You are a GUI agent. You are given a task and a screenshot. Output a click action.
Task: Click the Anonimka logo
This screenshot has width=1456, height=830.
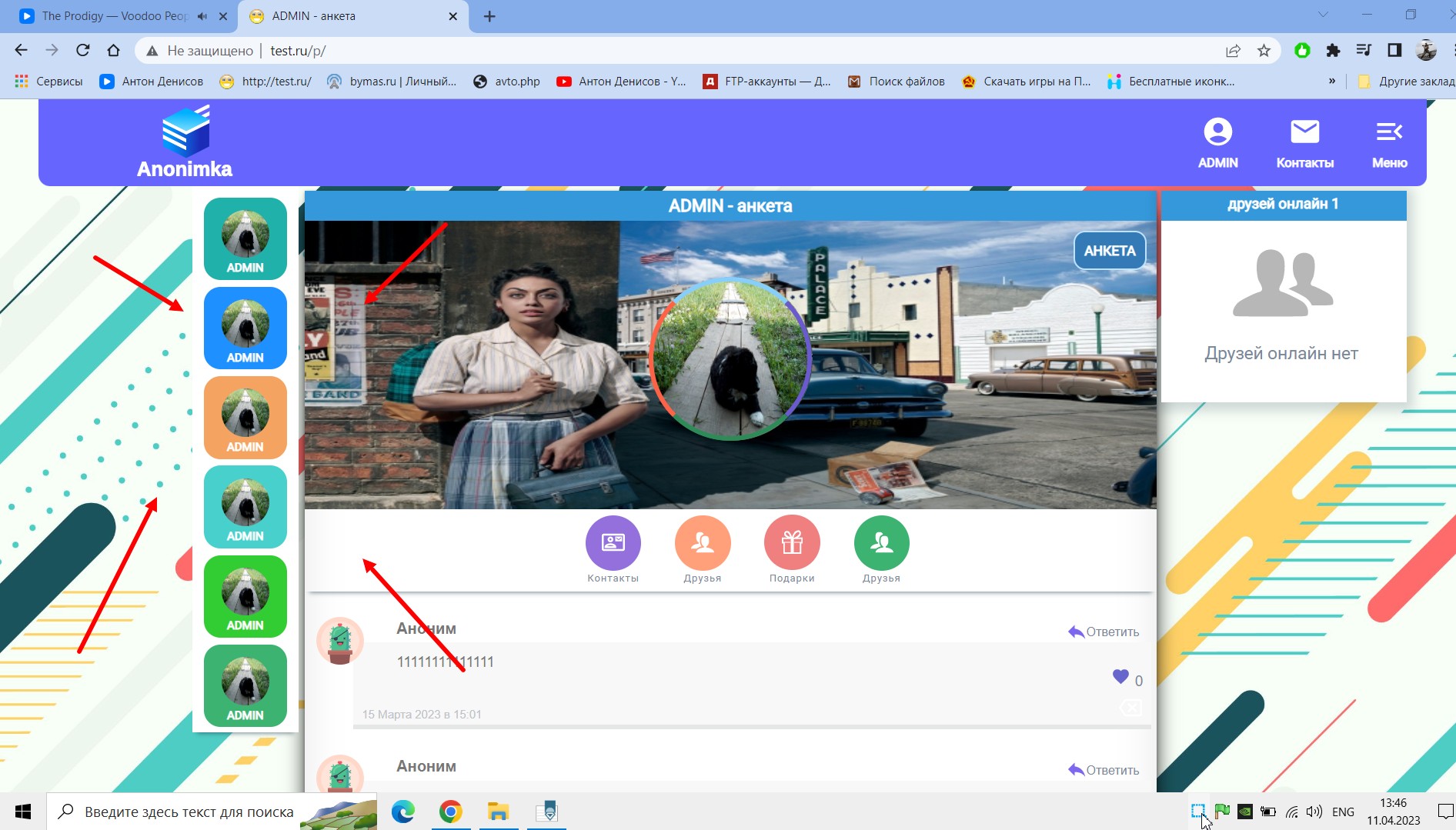click(x=185, y=142)
